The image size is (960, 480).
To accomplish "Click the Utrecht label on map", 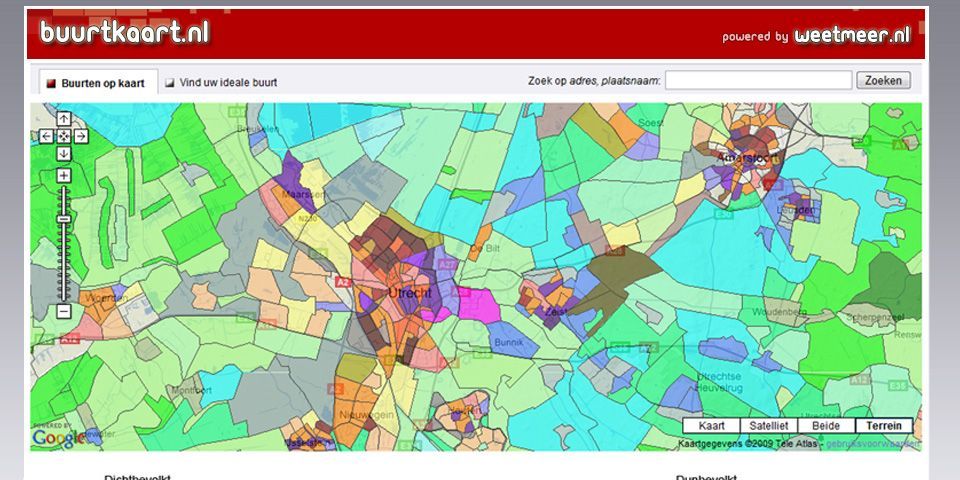I will (410, 293).
